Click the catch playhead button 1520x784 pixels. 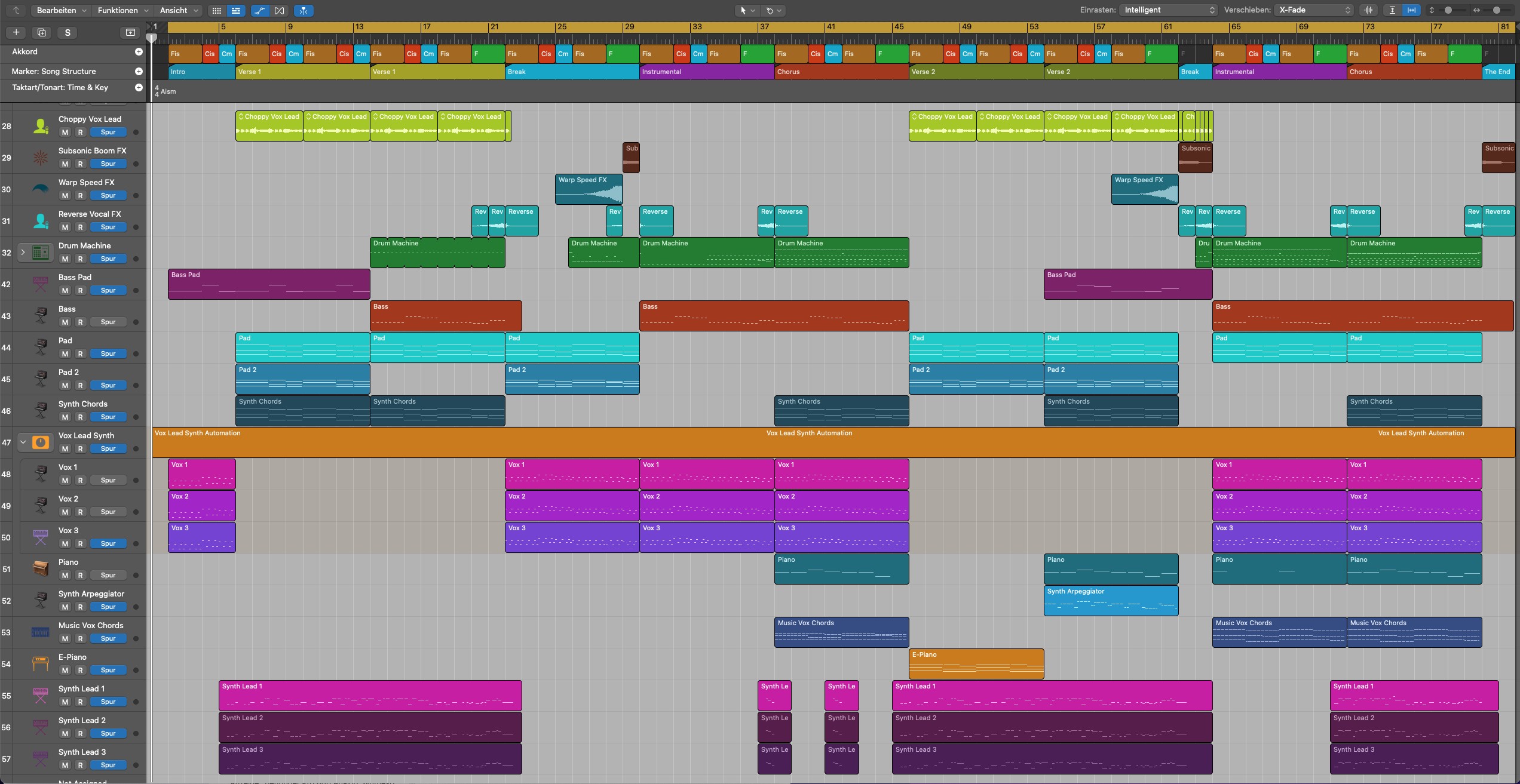[x=304, y=10]
